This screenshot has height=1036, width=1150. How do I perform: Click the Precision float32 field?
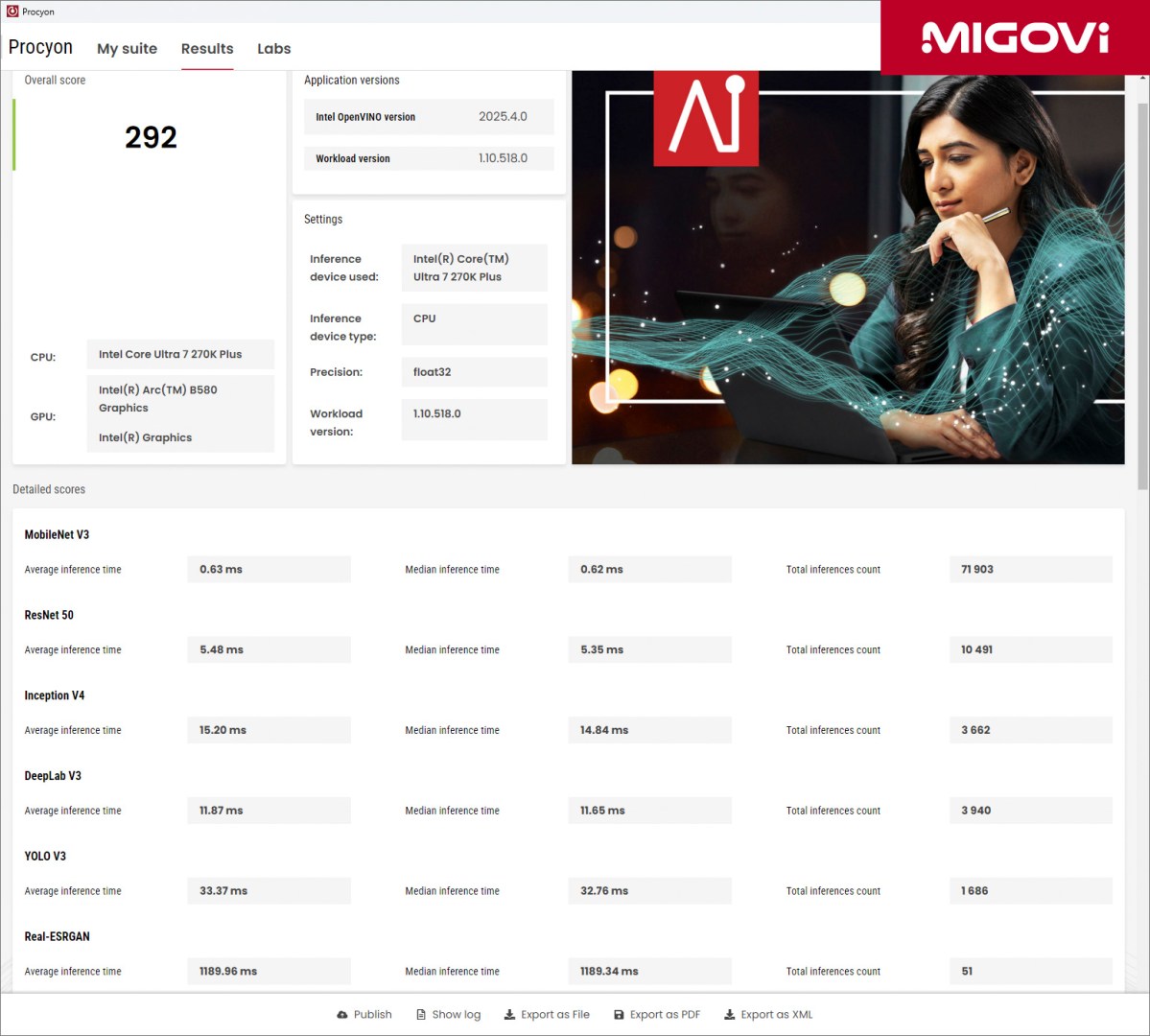click(474, 372)
